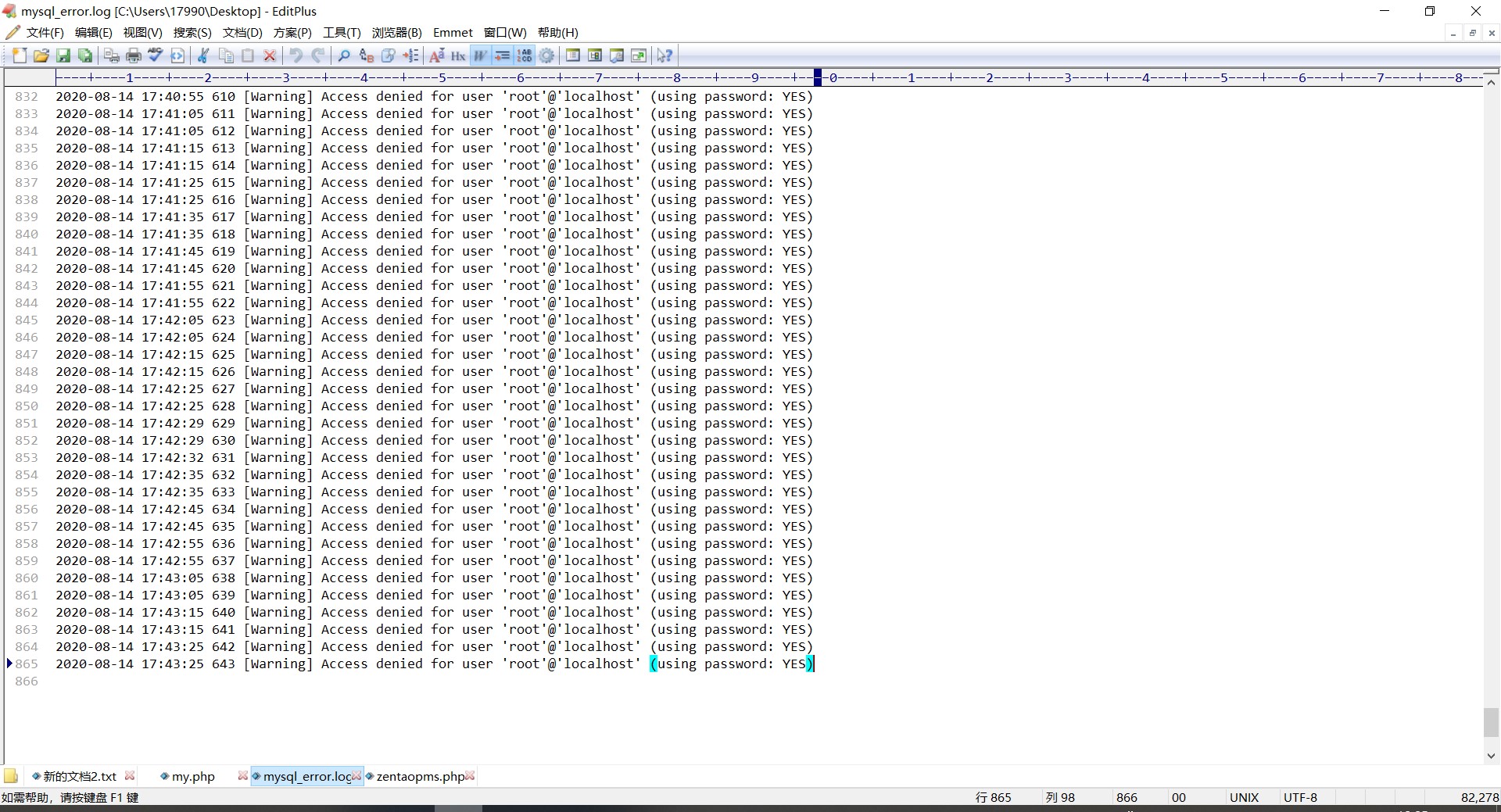Click the full screen toolbar icon

[639, 55]
